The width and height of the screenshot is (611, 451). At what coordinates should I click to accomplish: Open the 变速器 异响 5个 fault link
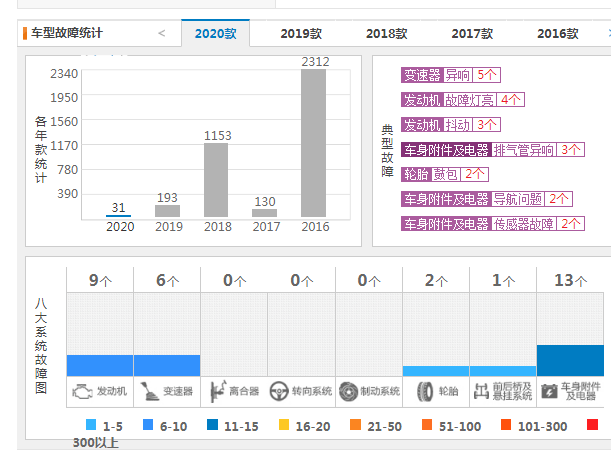tap(450, 75)
